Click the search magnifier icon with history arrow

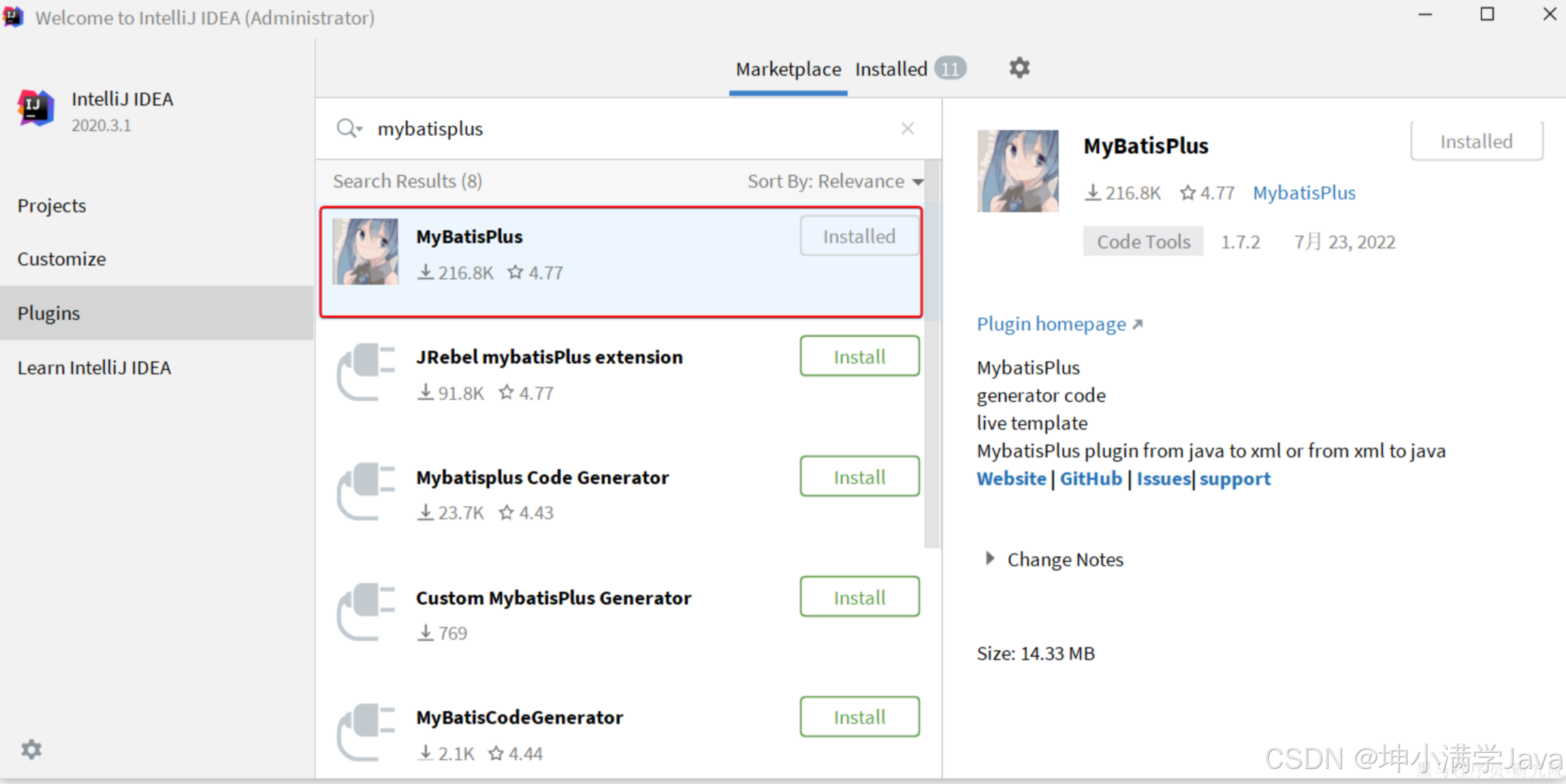coord(349,129)
